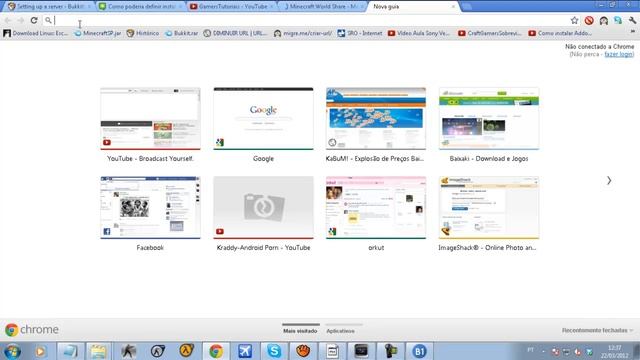Open the red AdBlock extension icon
Screen dimensions: 640x360
click(x=589, y=20)
